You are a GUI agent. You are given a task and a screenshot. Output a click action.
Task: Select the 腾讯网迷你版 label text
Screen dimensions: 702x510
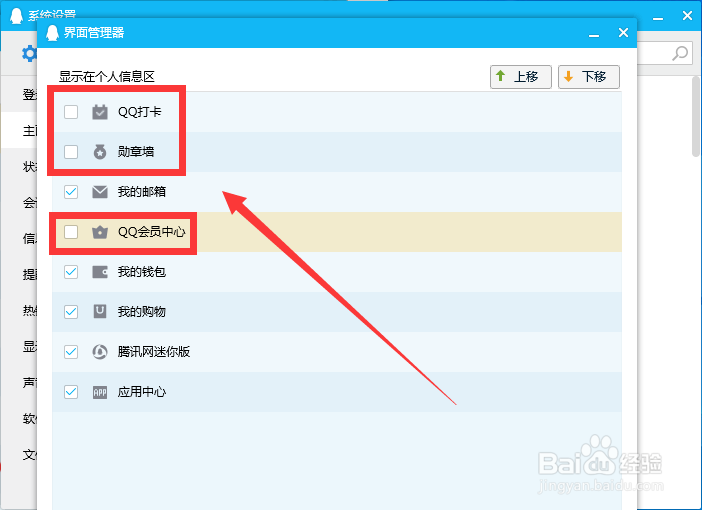click(154, 352)
